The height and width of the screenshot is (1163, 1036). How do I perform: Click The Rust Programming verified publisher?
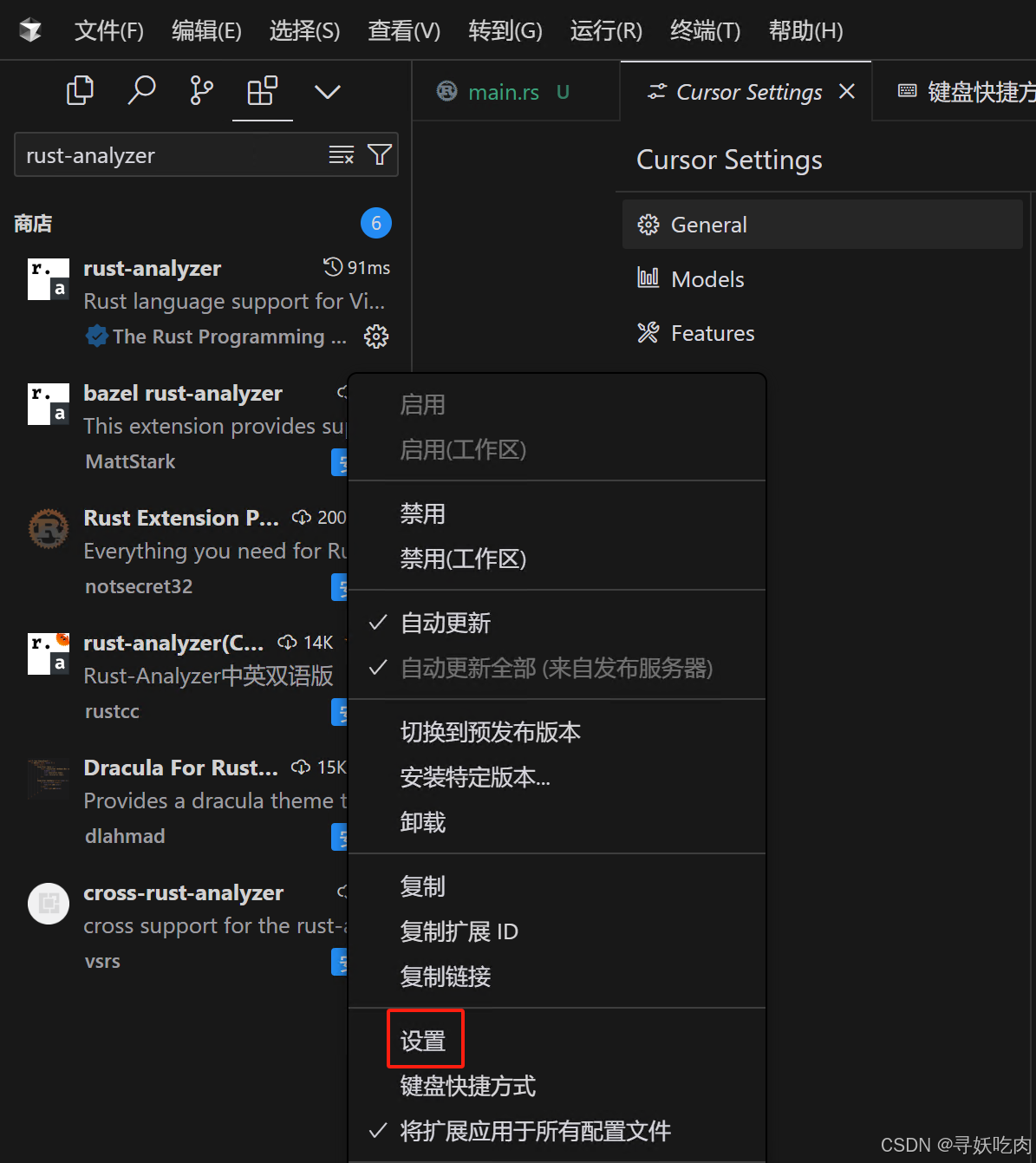(x=217, y=336)
